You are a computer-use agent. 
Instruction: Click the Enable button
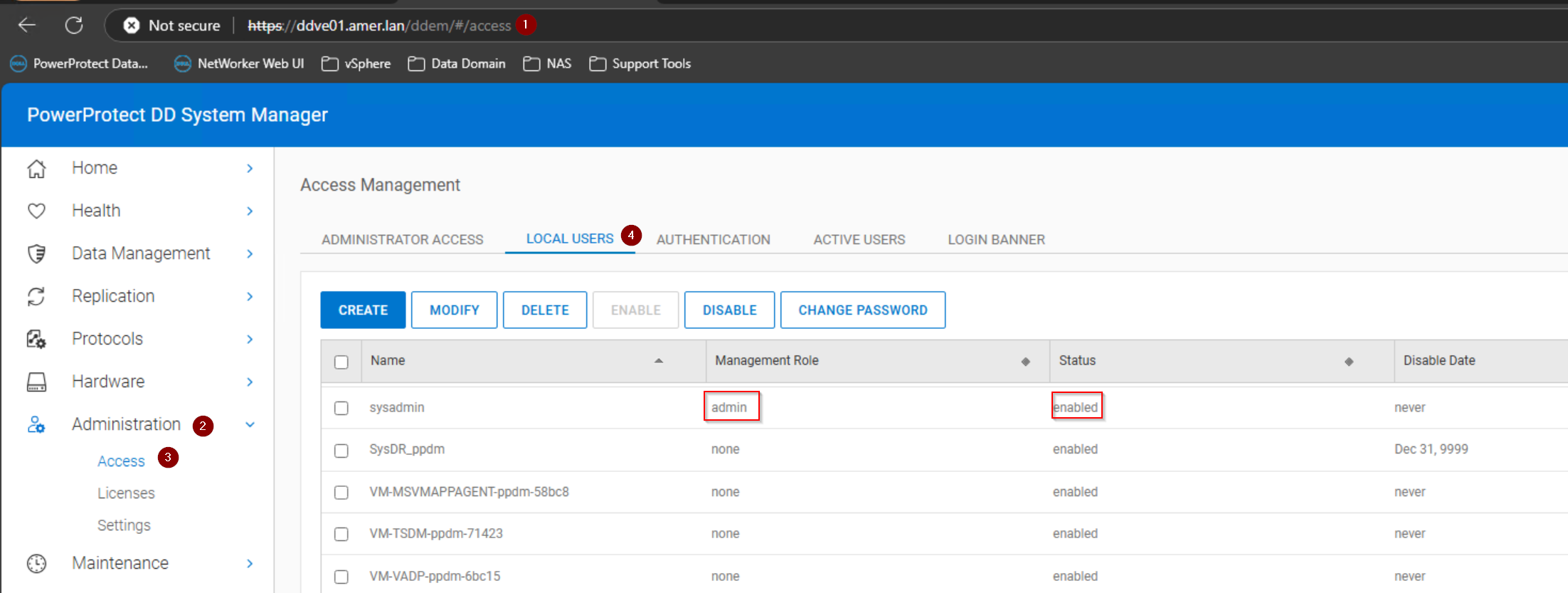(x=635, y=310)
